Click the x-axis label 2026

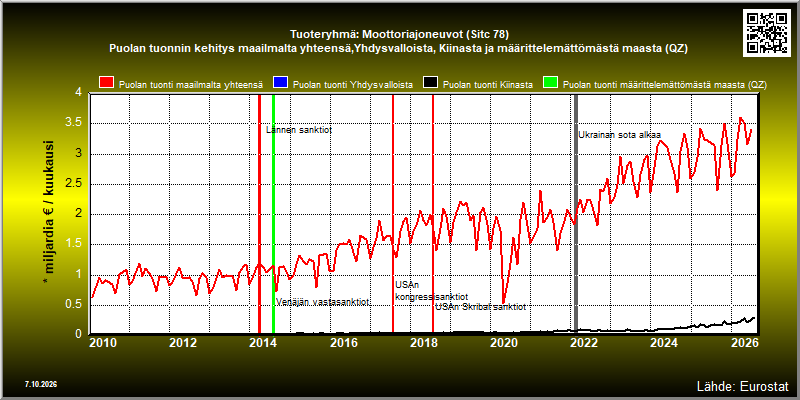(744, 343)
